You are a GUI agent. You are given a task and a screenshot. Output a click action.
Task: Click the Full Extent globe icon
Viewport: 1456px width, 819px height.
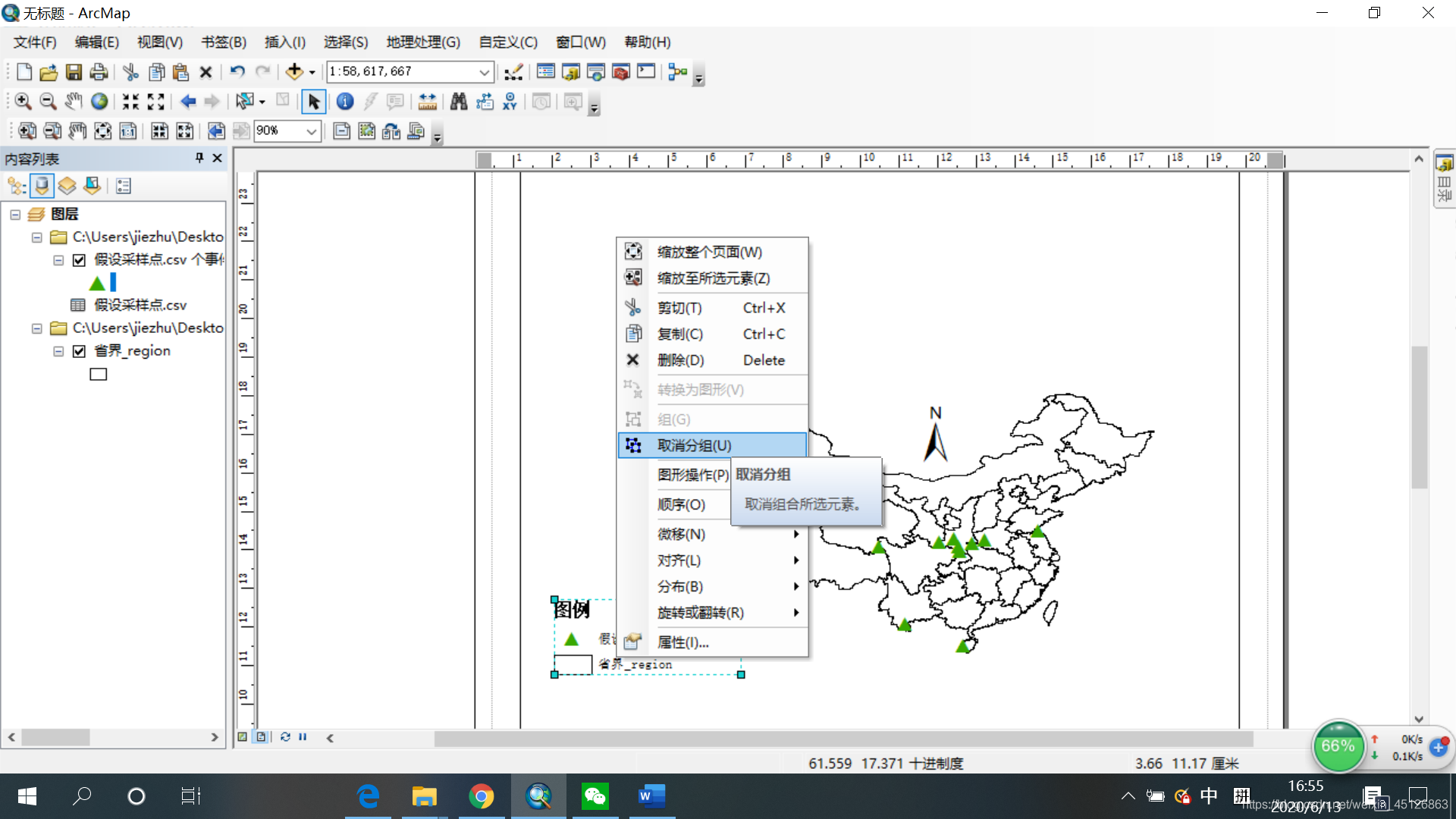(x=99, y=102)
